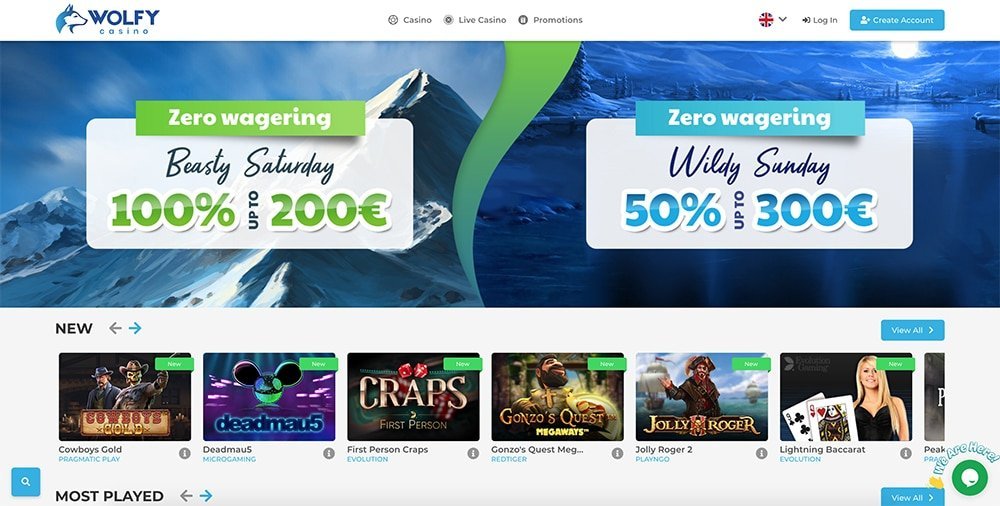Image resolution: width=1000 pixels, height=506 pixels.
Task: Open the Gonzo's Quest Megaways thumbnail
Action: (x=557, y=397)
